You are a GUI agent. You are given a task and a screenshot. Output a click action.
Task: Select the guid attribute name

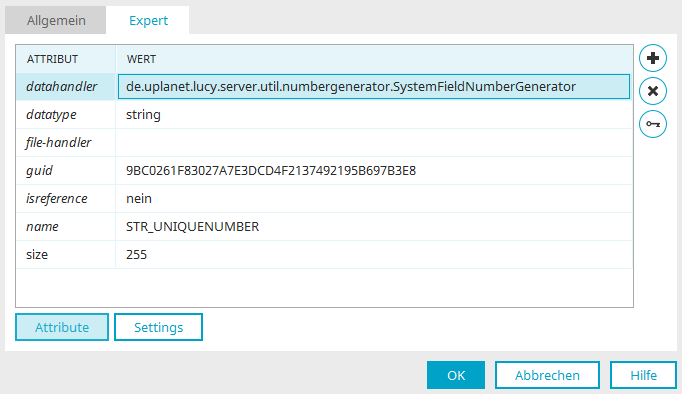(39, 170)
